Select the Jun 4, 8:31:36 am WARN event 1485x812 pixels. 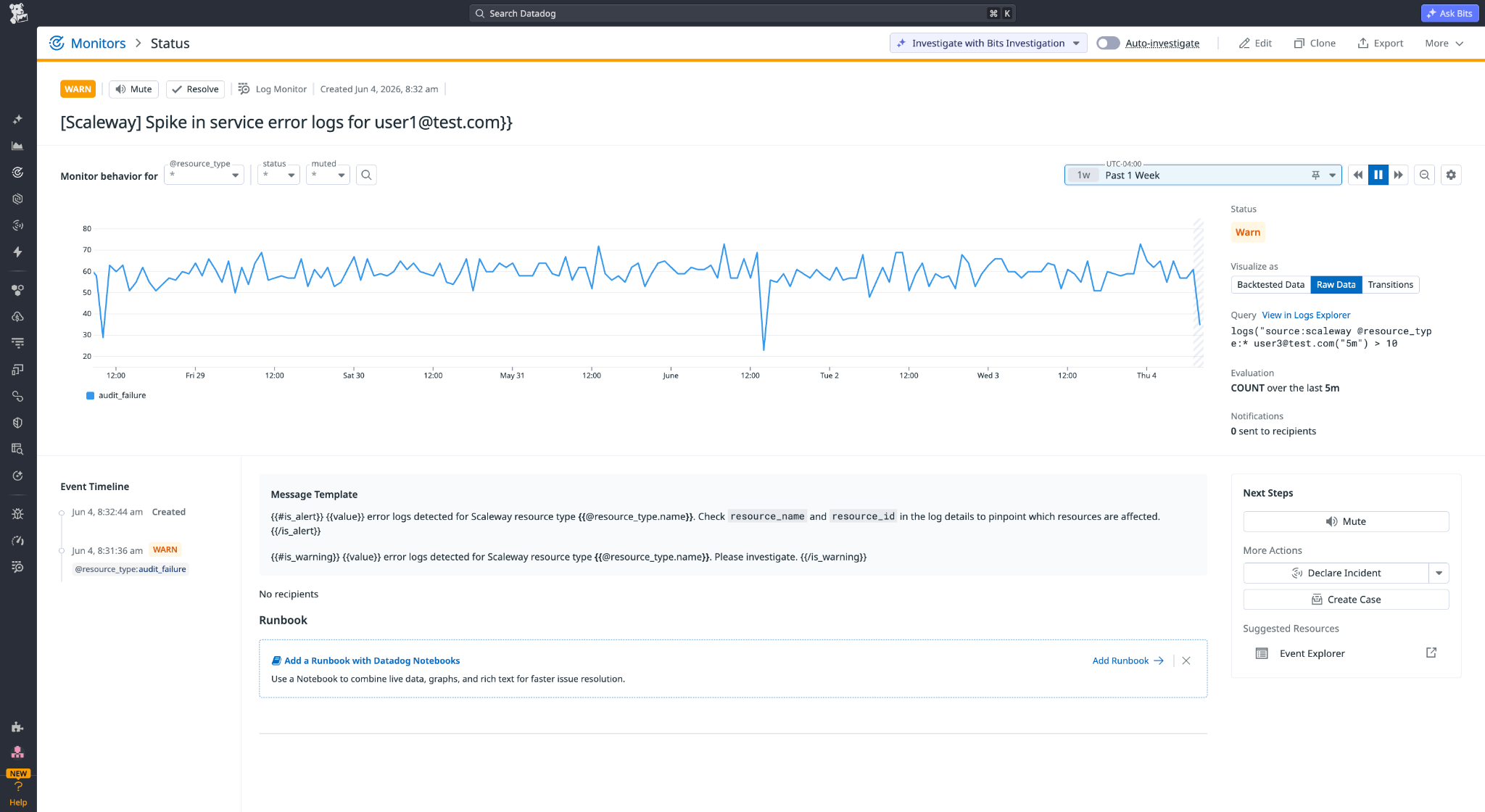pos(126,550)
